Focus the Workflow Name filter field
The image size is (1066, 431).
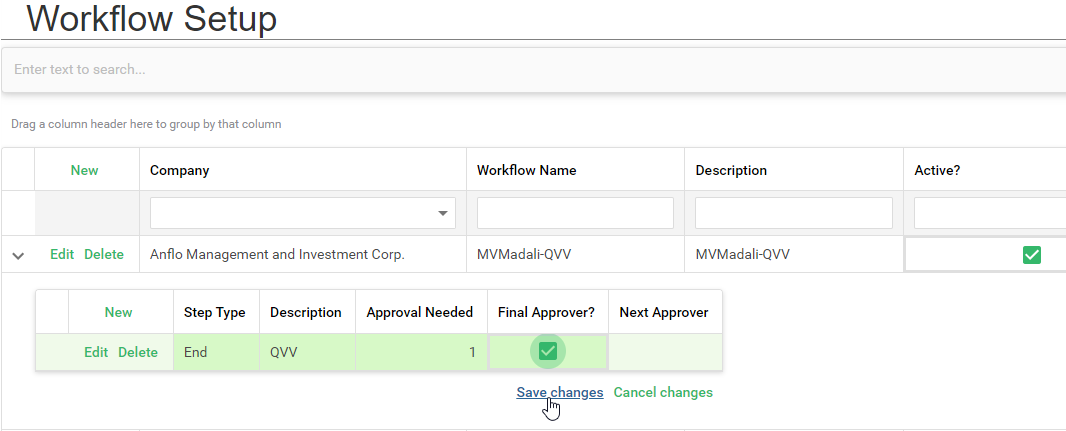tap(575, 213)
